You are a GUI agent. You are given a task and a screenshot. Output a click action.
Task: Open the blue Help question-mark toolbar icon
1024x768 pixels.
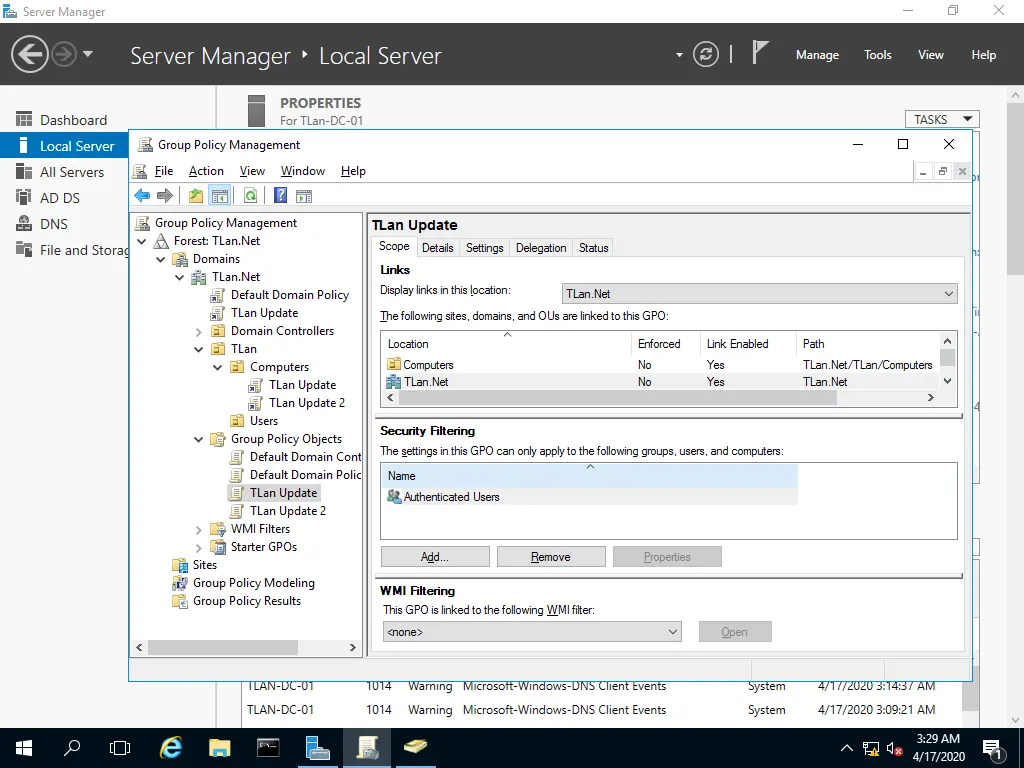coord(280,195)
